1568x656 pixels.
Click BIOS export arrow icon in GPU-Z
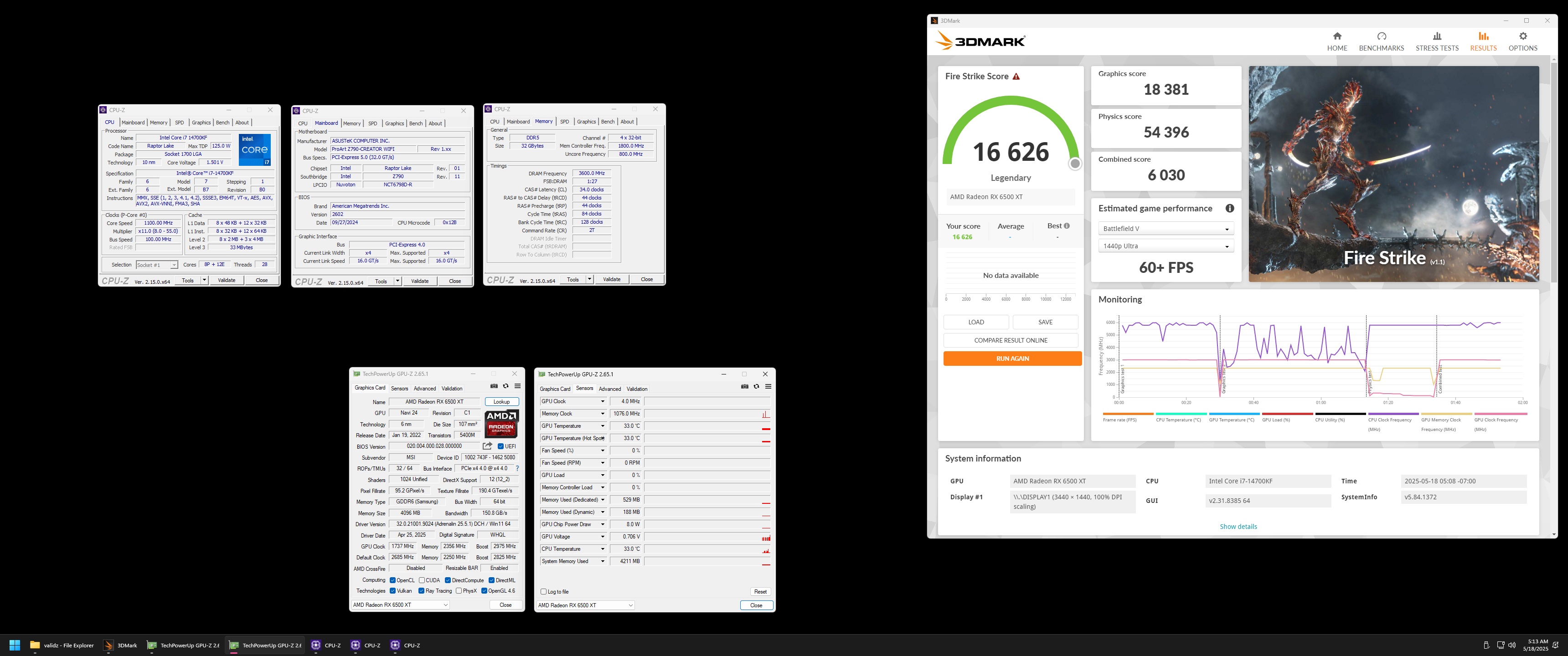tap(487, 446)
